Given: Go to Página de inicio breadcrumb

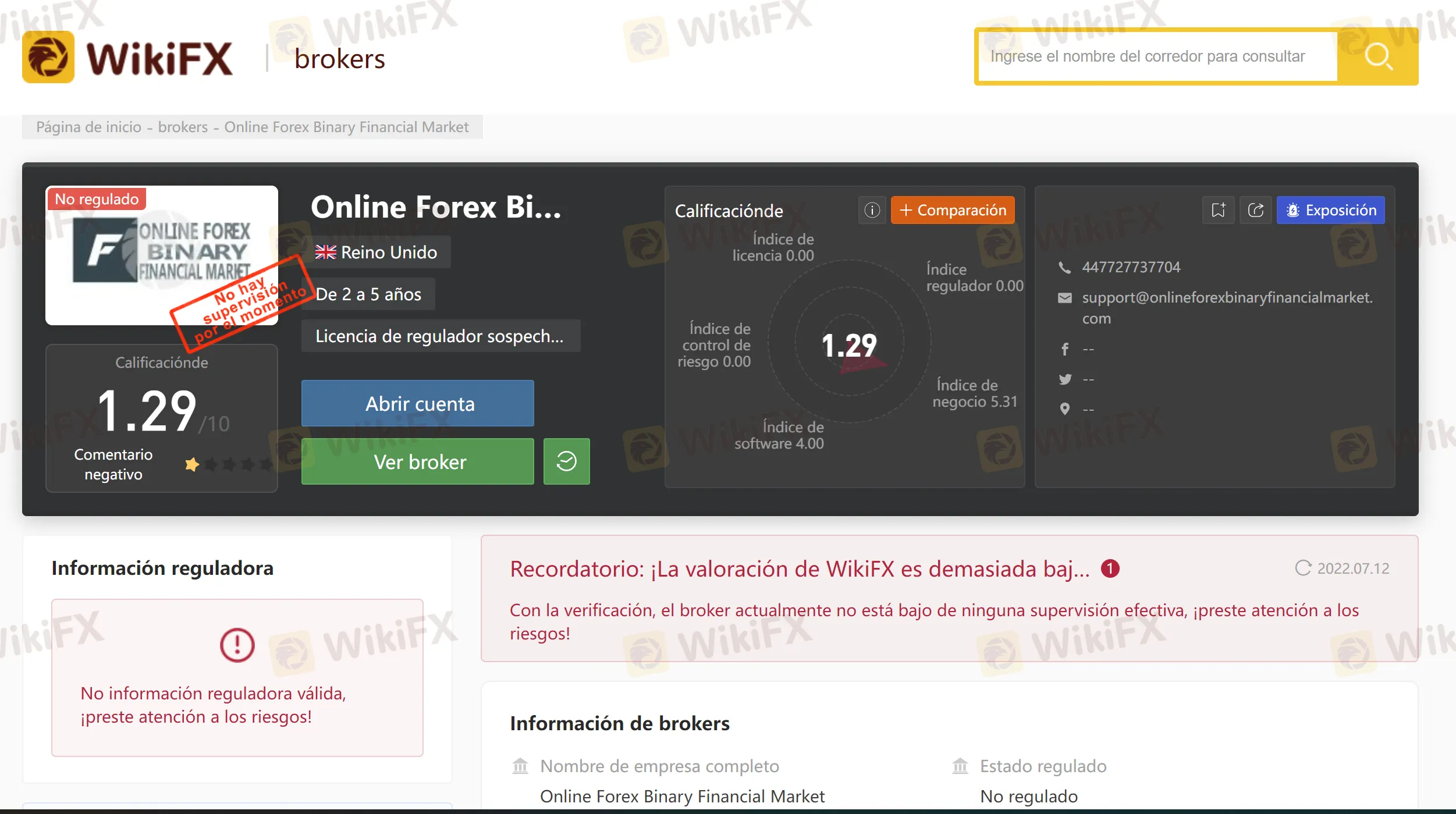Looking at the screenshot, I should tap(88, 127).
